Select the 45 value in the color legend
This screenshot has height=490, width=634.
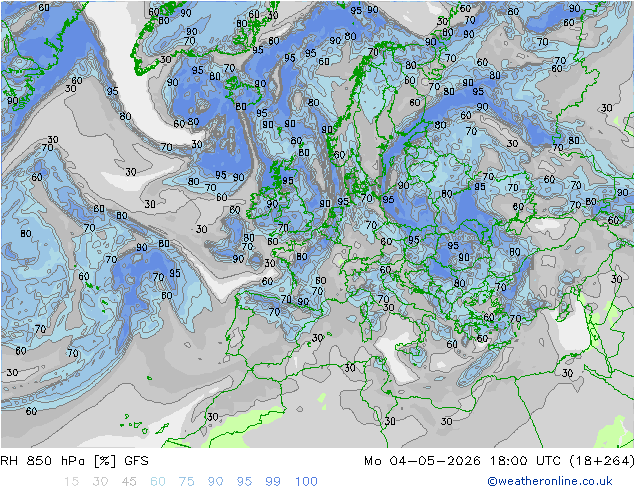point(129,481)
